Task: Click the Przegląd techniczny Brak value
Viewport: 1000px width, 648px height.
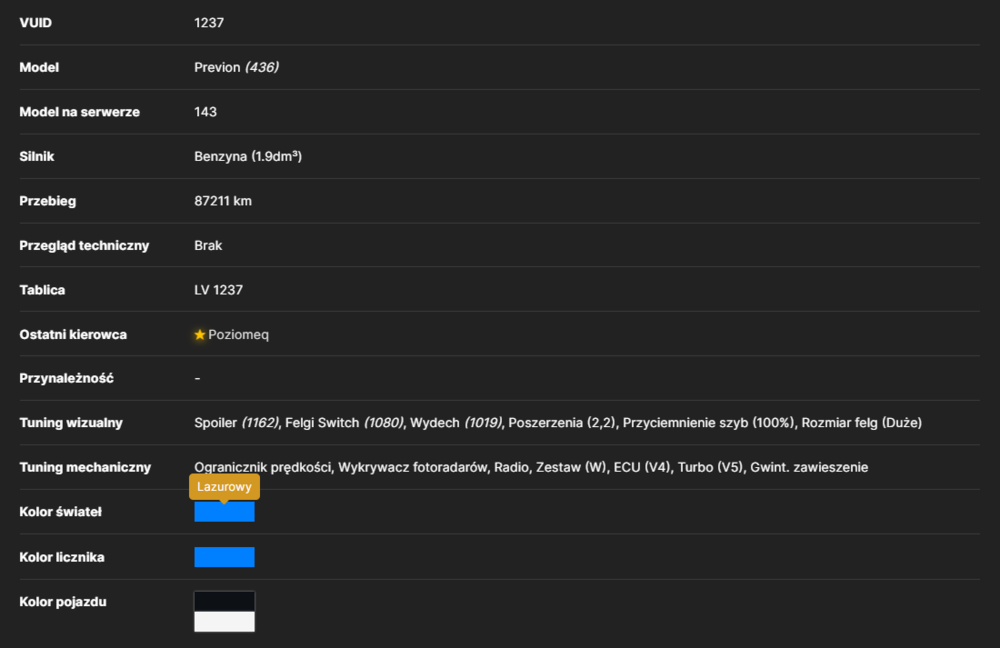Action: pos(208,246)
